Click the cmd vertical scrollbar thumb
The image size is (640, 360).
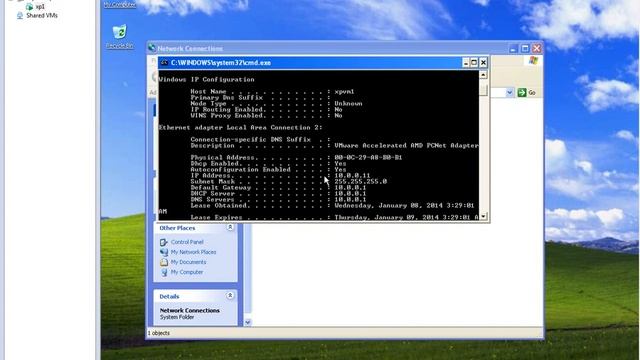coord(483,89)
